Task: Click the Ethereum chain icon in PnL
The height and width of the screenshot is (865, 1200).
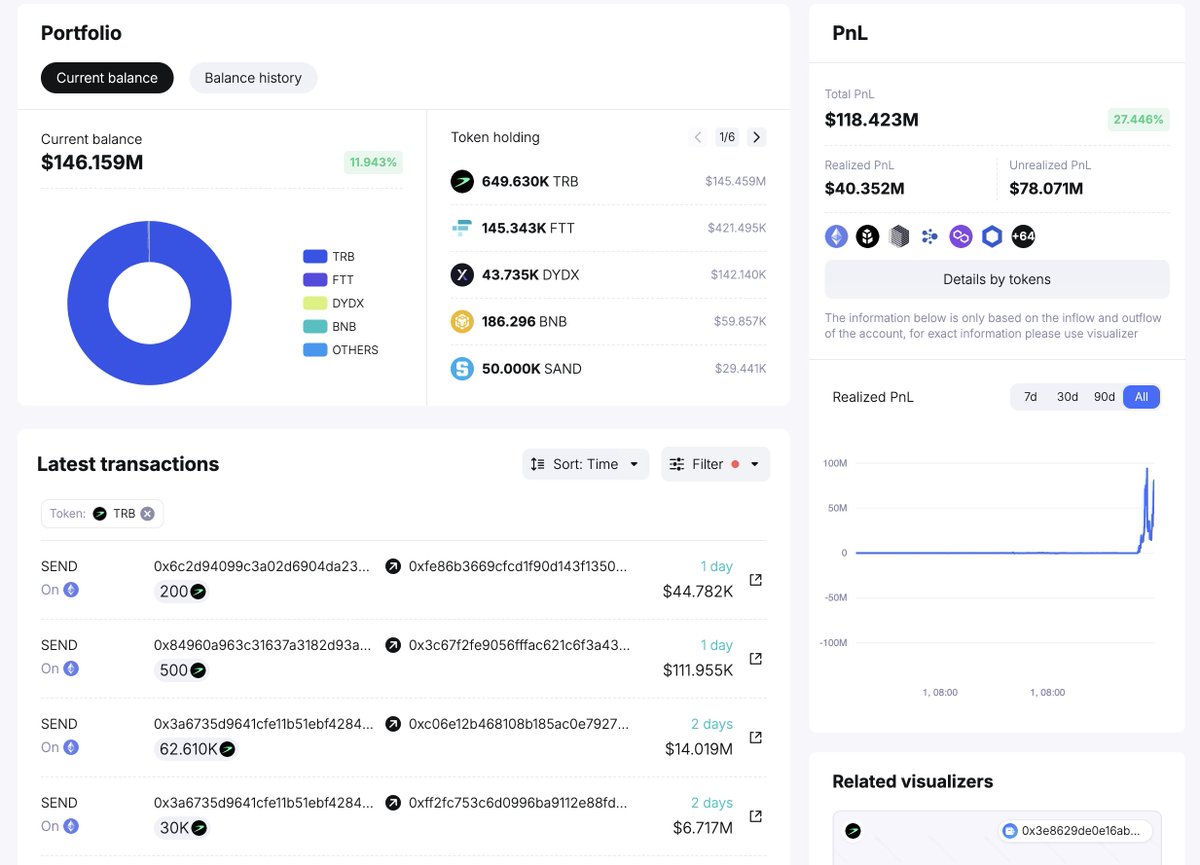Action: click(x=836, y=236)
